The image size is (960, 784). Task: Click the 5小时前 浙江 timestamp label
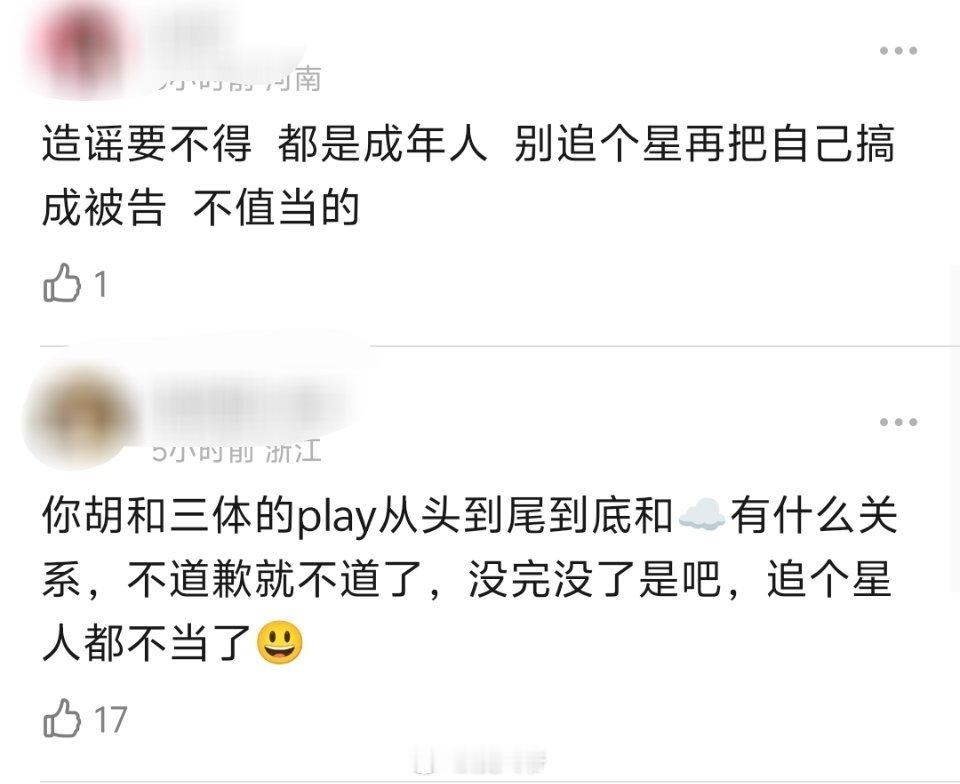pos(237,452)
